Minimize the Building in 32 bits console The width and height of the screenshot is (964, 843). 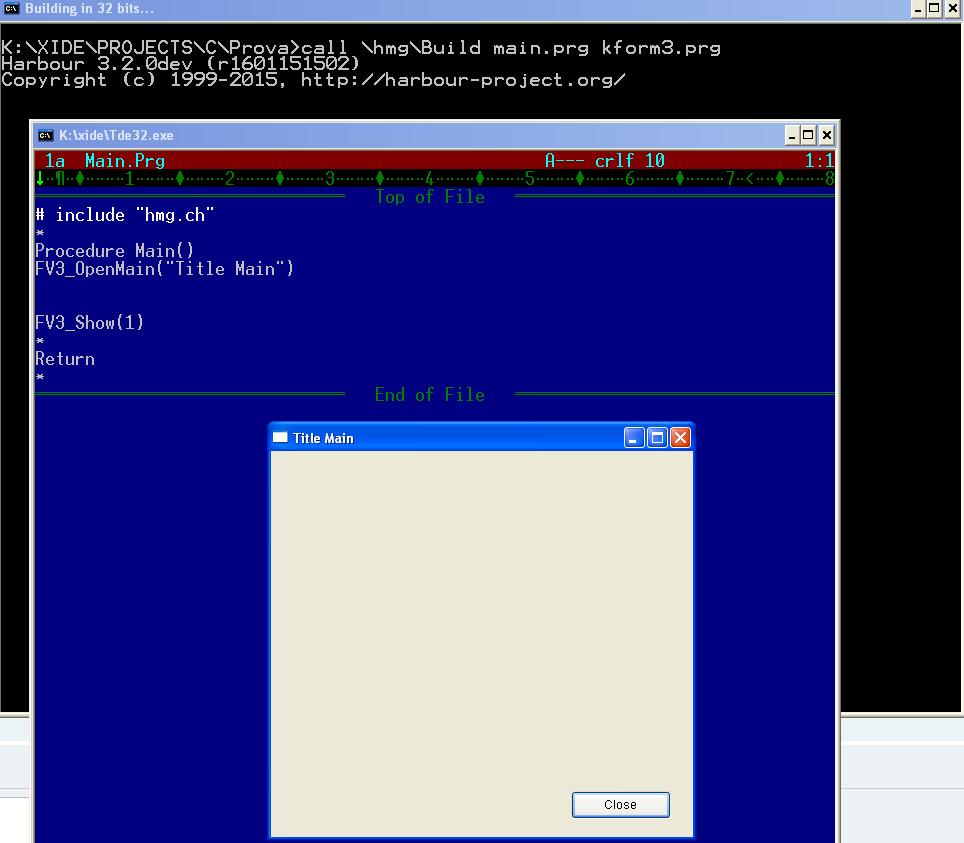(x=918, y=8)
